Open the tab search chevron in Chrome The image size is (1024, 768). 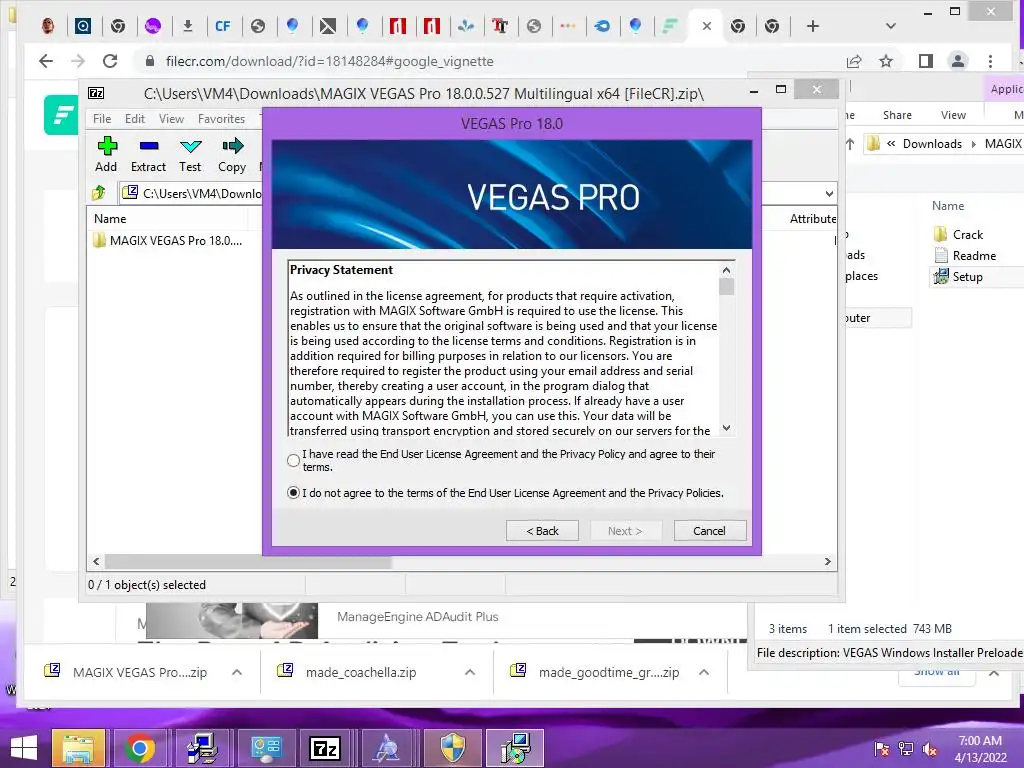pyautogui.click(x=890, y=26)
